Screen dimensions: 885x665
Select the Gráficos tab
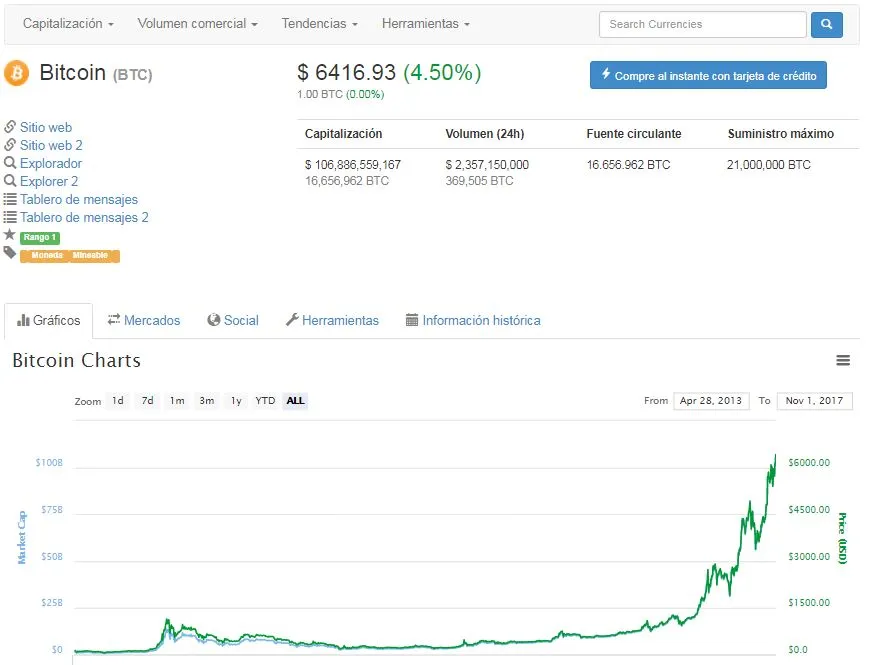[x=49, y=321]
